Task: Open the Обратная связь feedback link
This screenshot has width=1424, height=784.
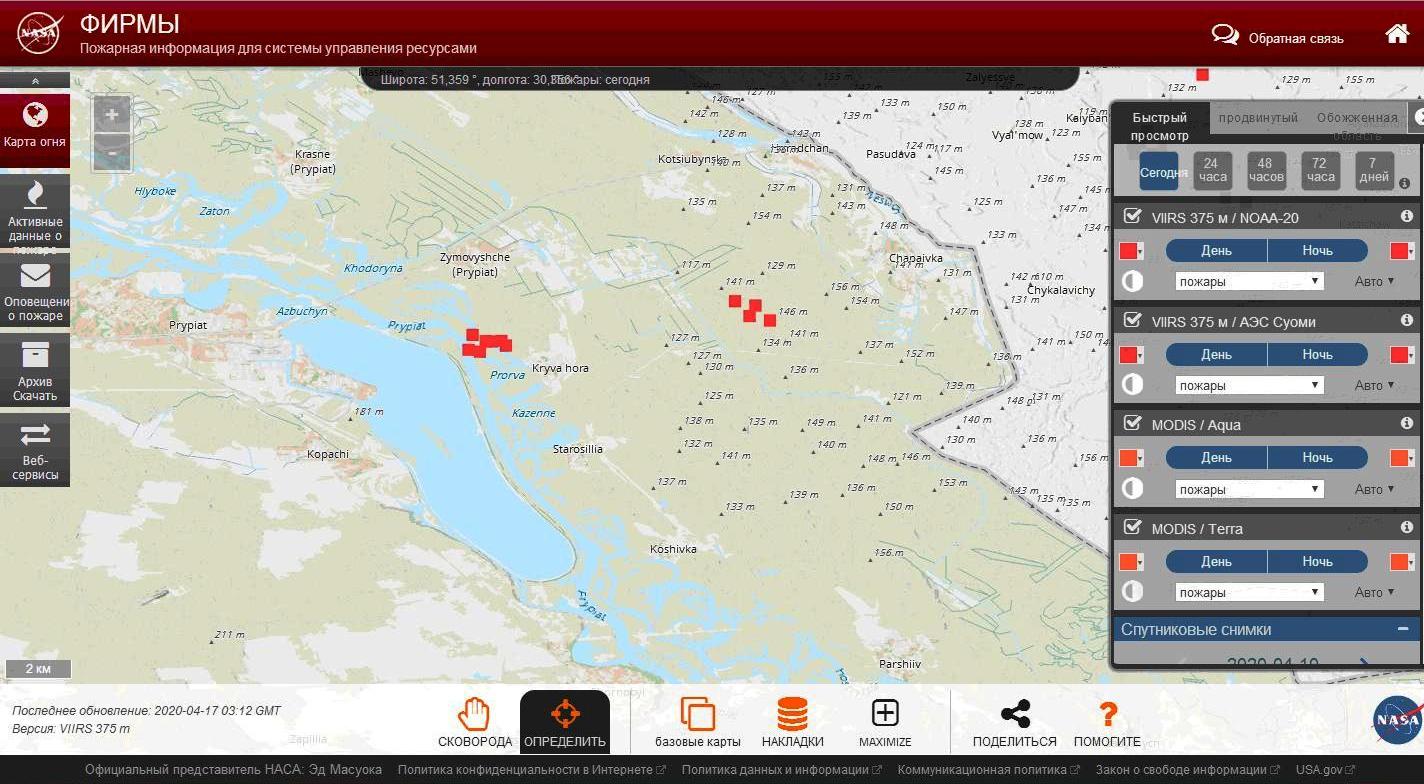Action: (x=1297, y=37)
